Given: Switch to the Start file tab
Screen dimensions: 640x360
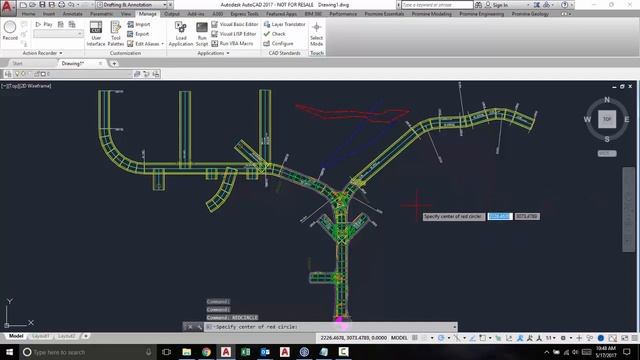Looking at the screenshot, I should click(17, 63).
